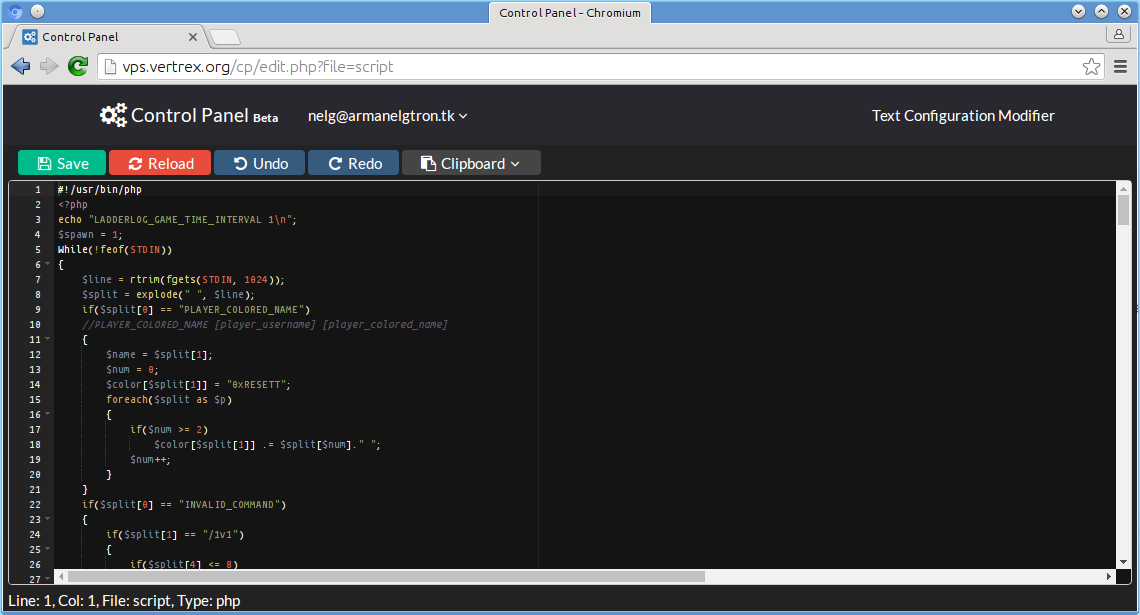Redo the last undone edit
Viewport: 1140px width, 615px height.
(x=353, y=163)
